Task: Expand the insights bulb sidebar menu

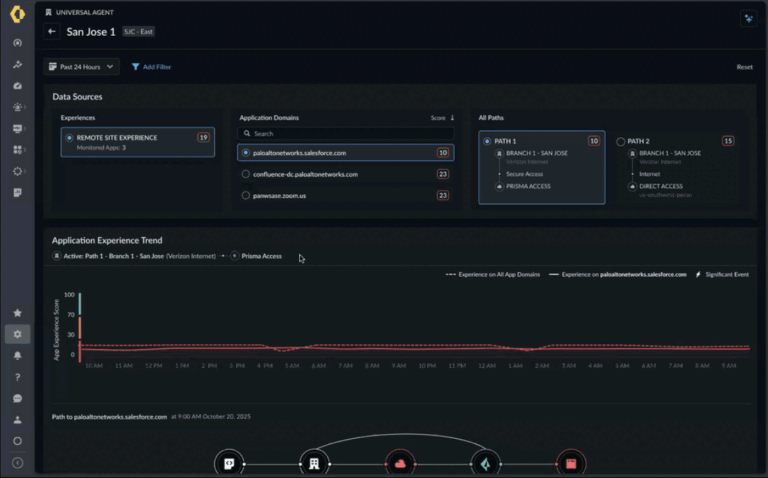Action: point(19,107)
